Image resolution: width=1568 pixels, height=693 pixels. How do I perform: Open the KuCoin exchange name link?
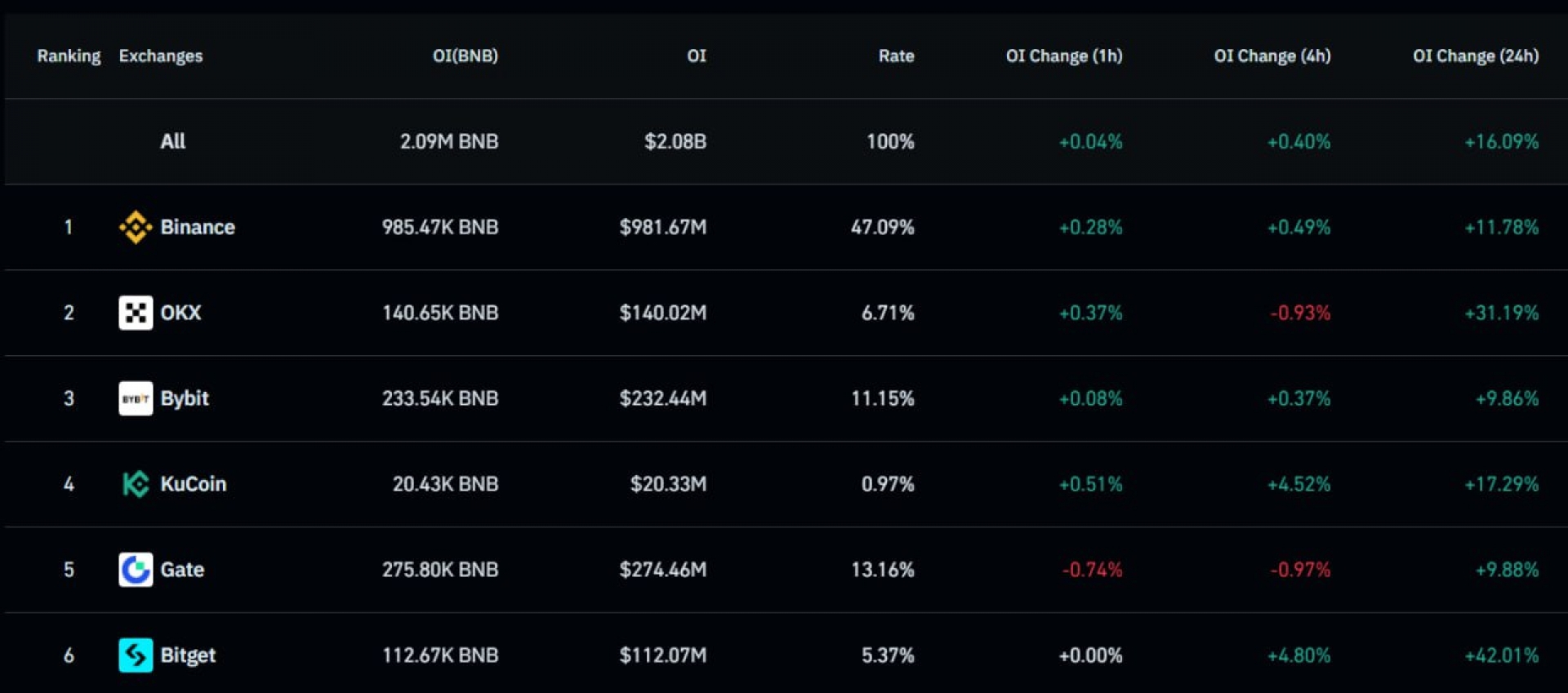pos(194,484)
